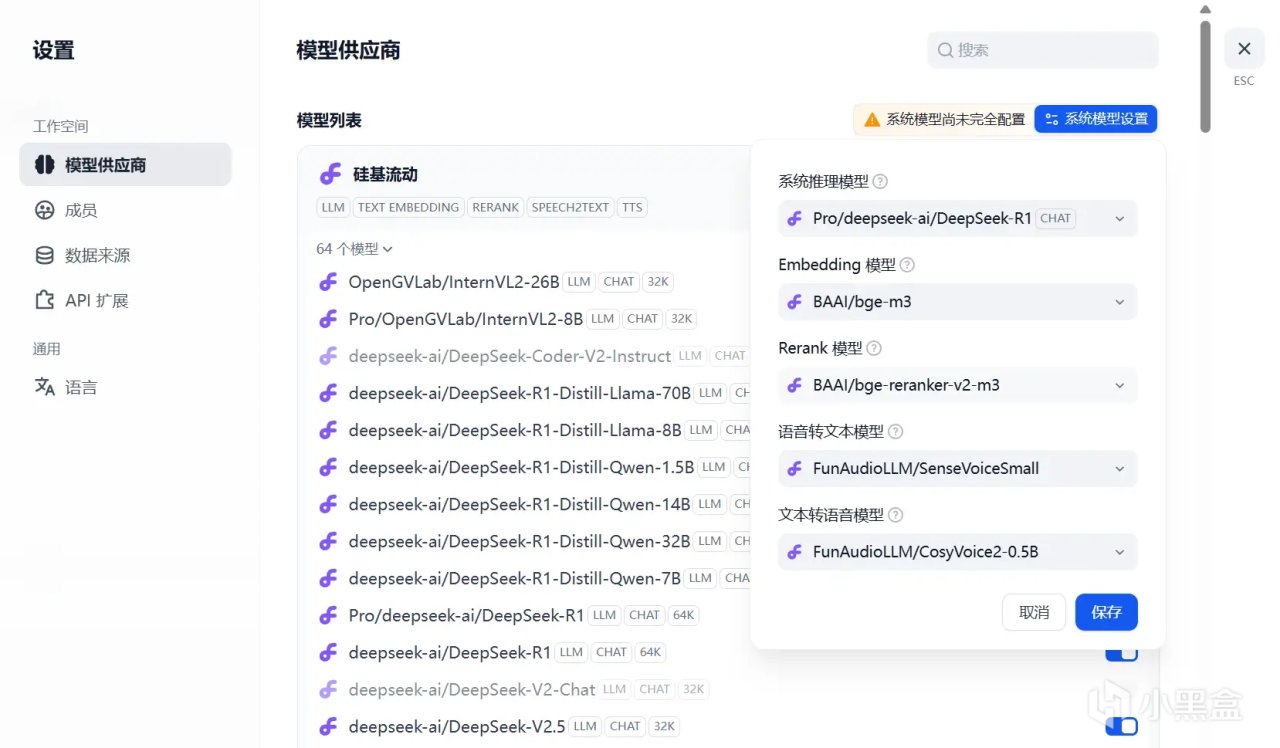Click the help icon beside 语音转文本模型
This screenshot has height=748, width=1280.
pyautogui.click(x=896, y=432)
